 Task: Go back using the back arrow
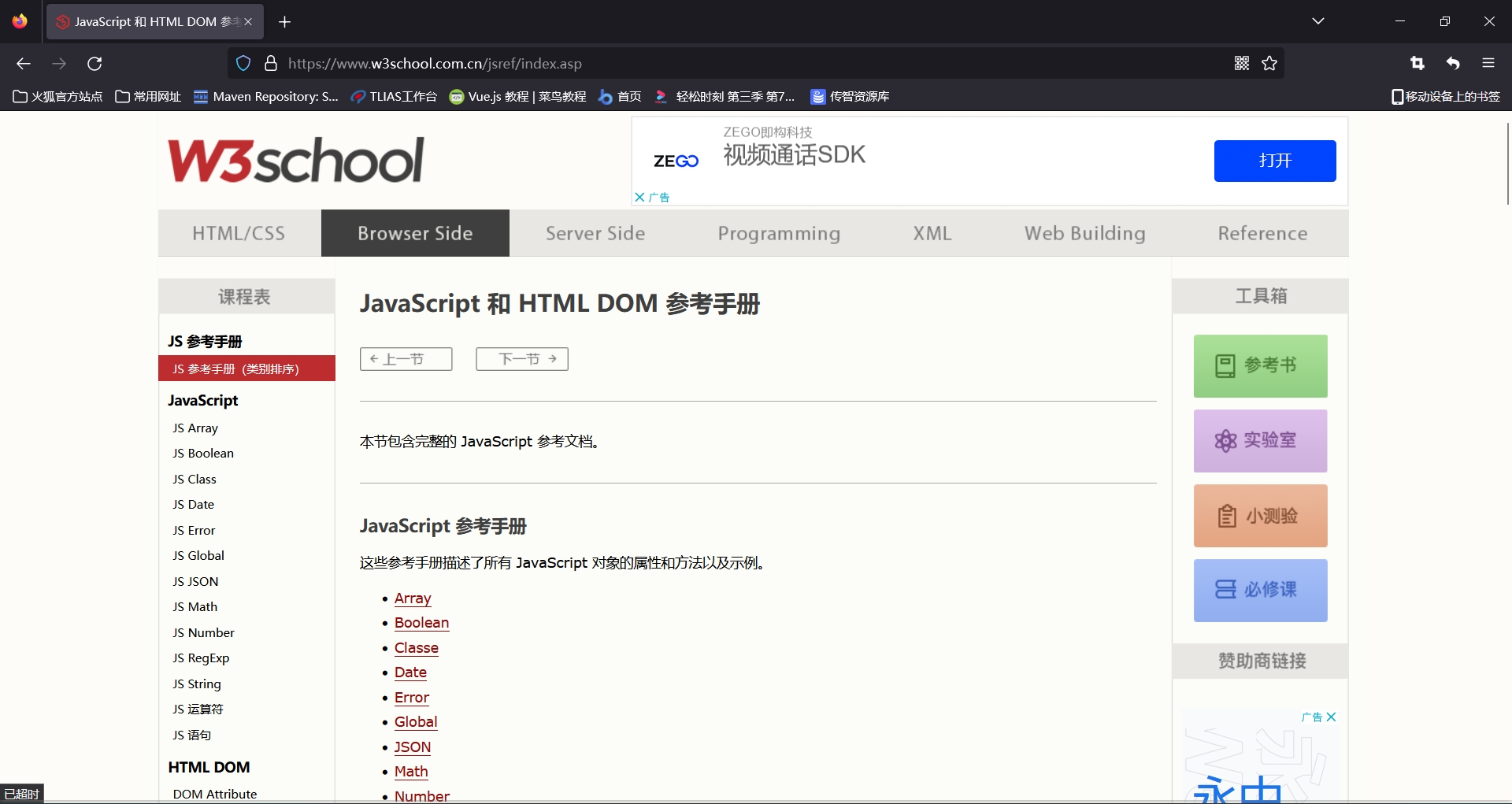click(x=24, y=64)
